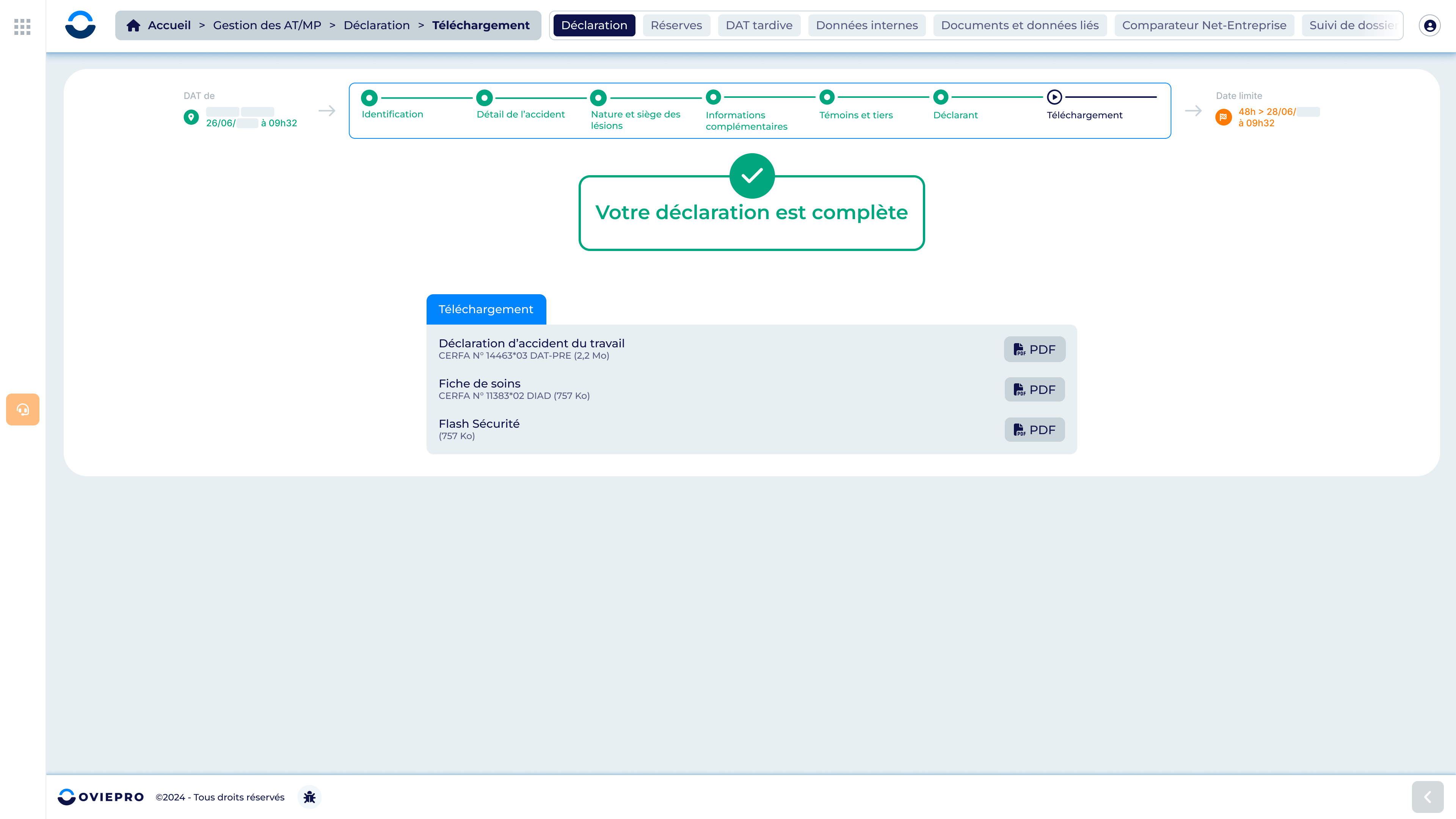The width and height of the screenshot is (1456, 819).
Task: Download Flash Sécurité PDF
Action: tap(1034, 430)
